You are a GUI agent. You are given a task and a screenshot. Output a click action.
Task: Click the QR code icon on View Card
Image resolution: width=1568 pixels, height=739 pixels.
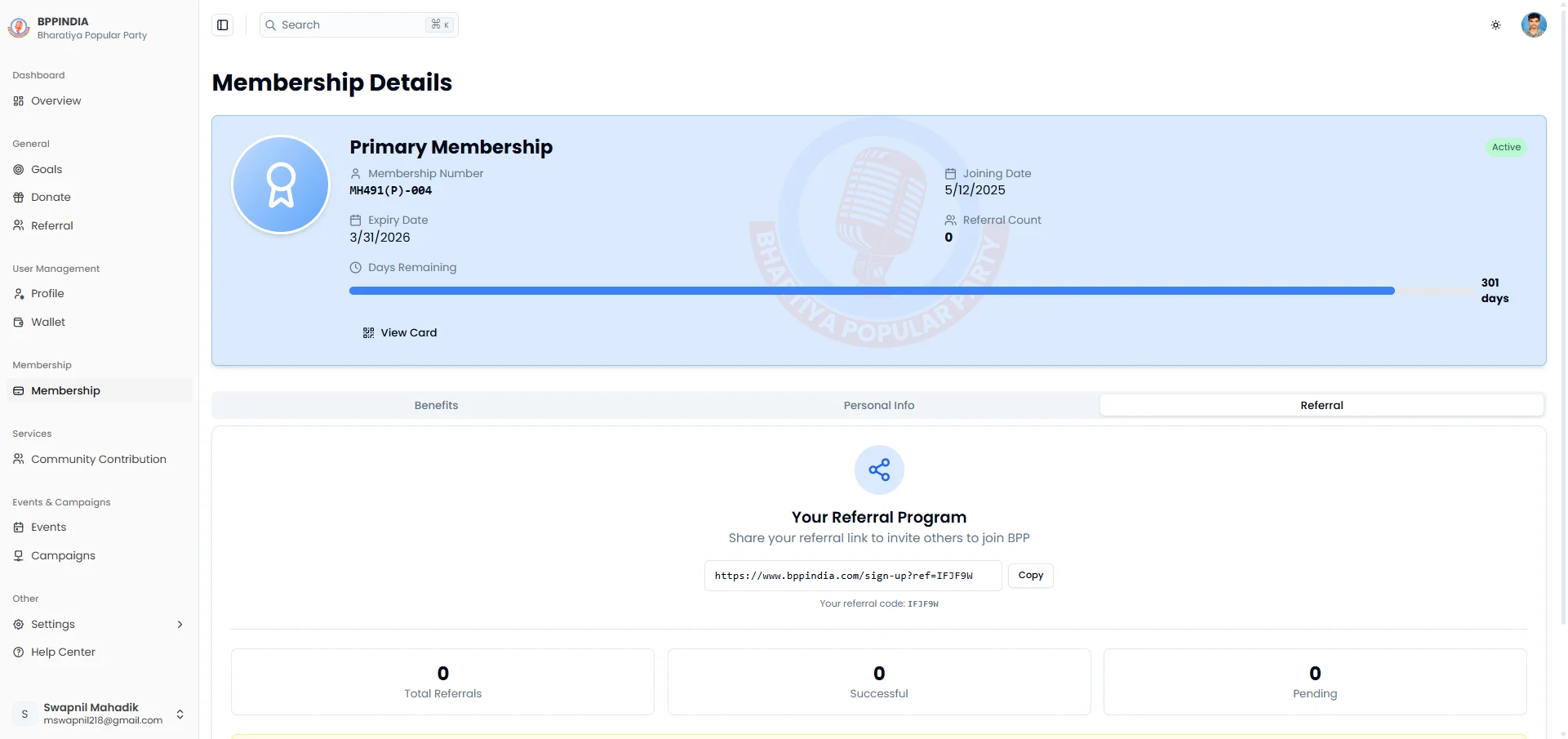click(369, 333)
